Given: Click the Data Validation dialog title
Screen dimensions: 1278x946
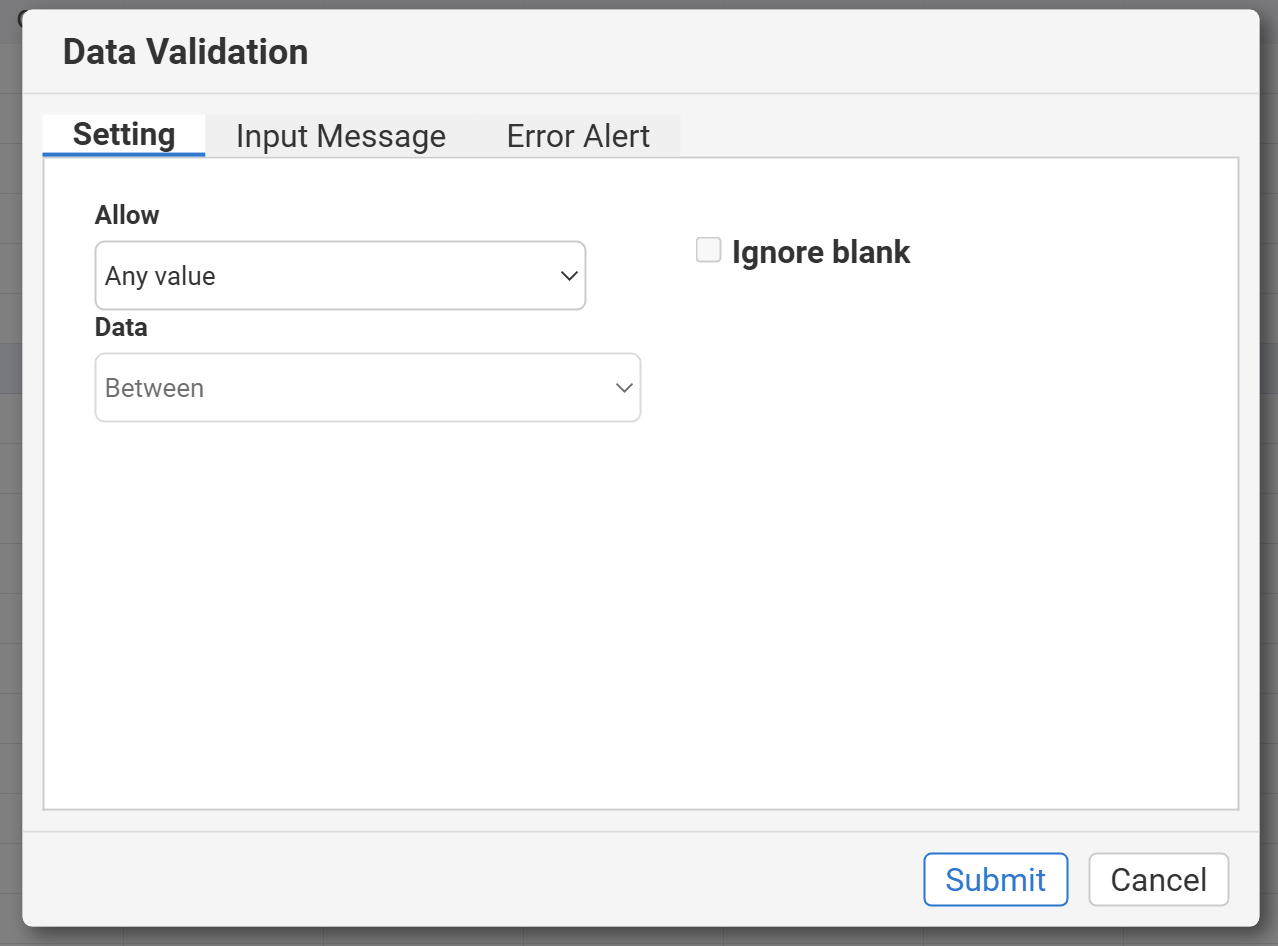Looking at the screenshot, I should point(186,52).
